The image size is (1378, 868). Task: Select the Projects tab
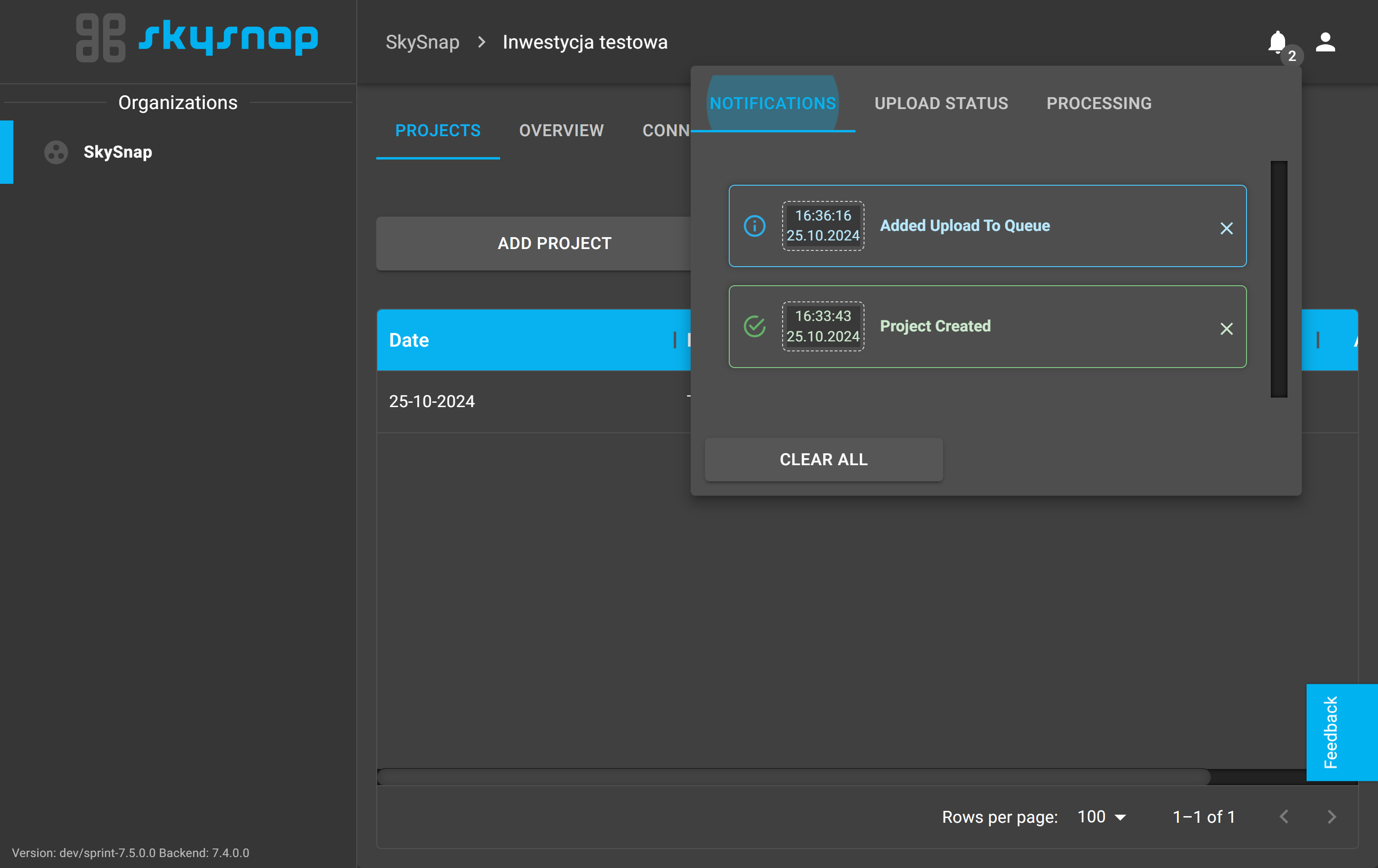tap(438, 131)
